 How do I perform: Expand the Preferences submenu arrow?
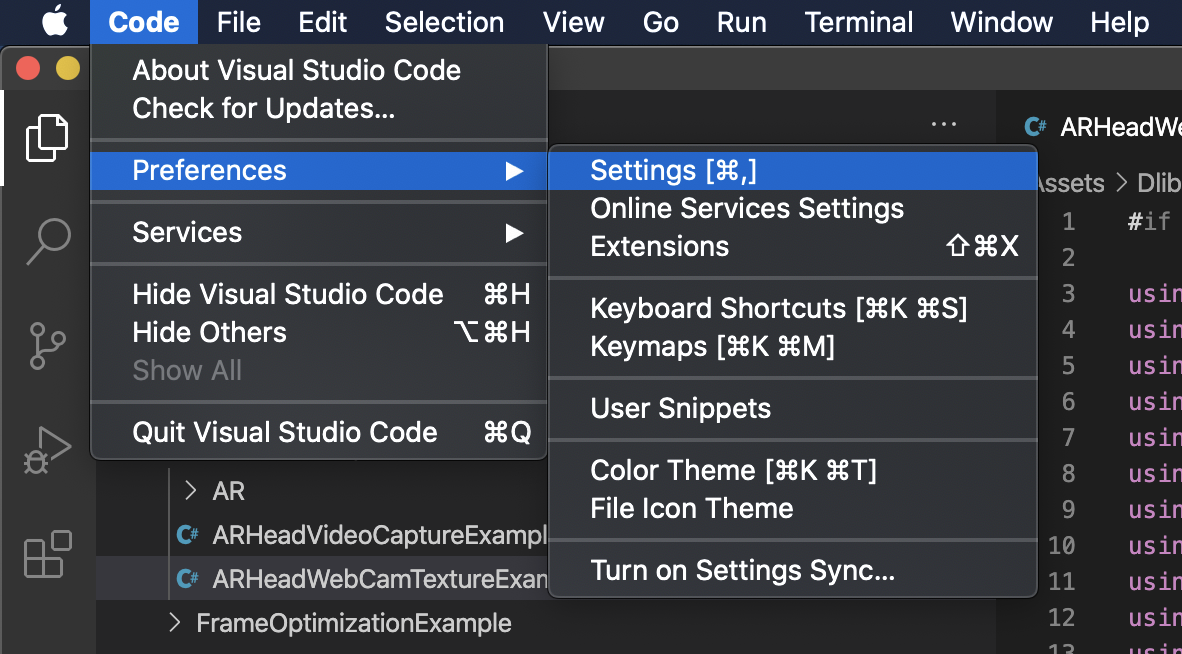click(x=514, y=171)
